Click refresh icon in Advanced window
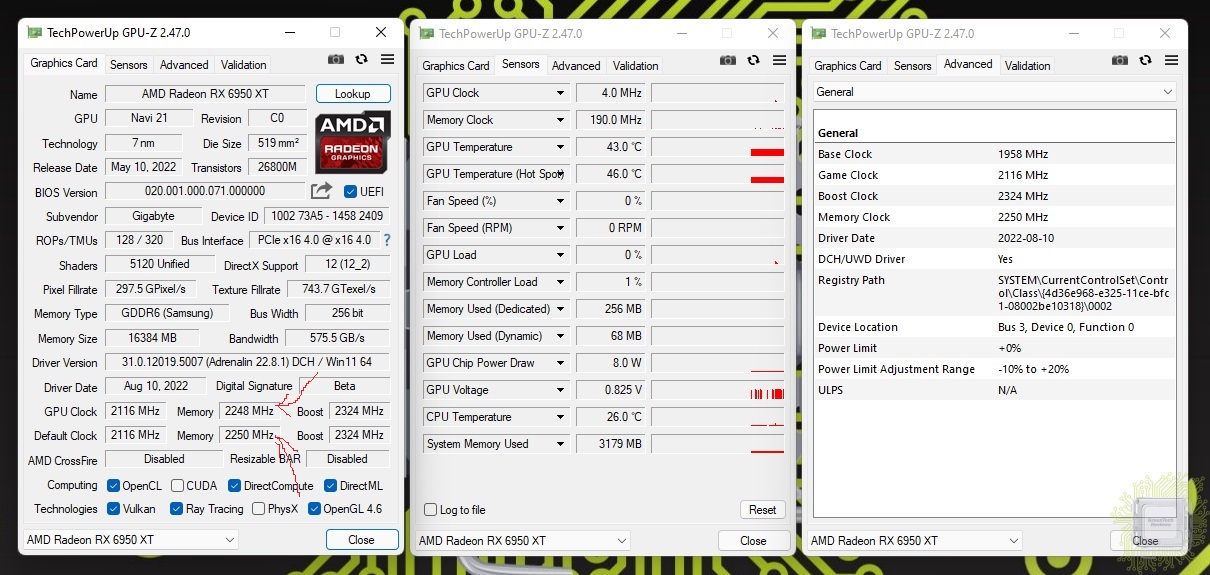This screenshot has height=575, width=1210. 1146,61
